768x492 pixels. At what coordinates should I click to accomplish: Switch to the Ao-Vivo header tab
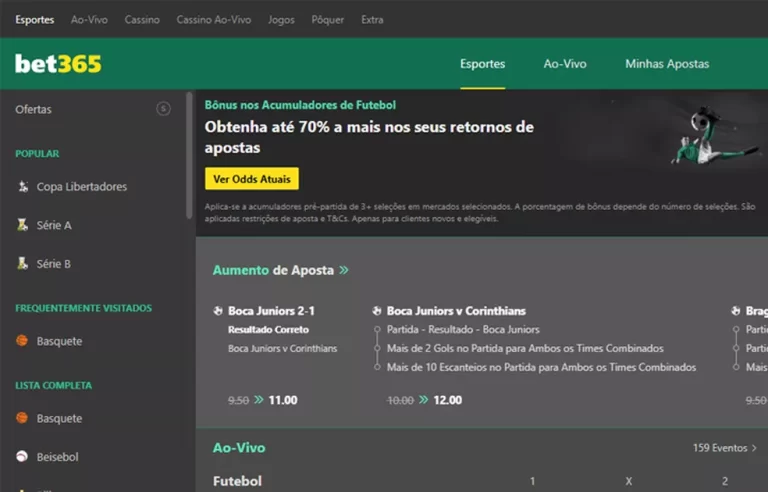coord(565,64)
